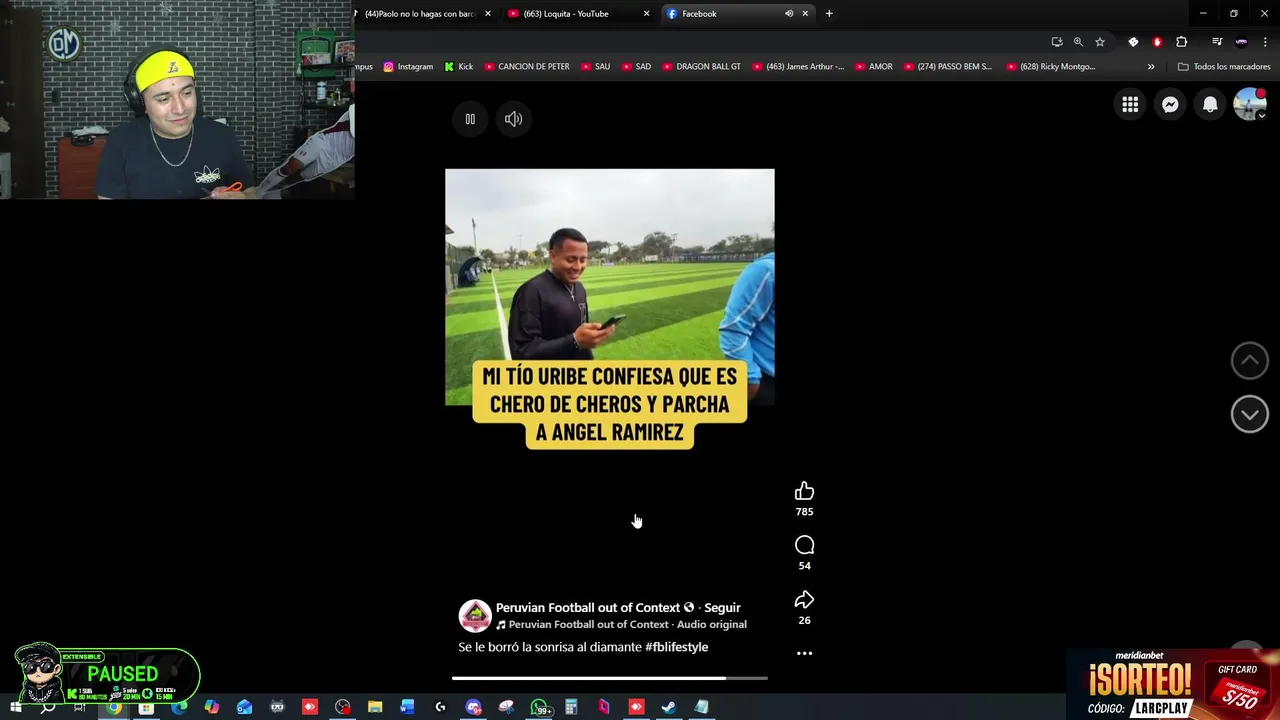Open the red hand ad blocker extension
Viewport: 1280px width, 720px height.
(1157, 42)
